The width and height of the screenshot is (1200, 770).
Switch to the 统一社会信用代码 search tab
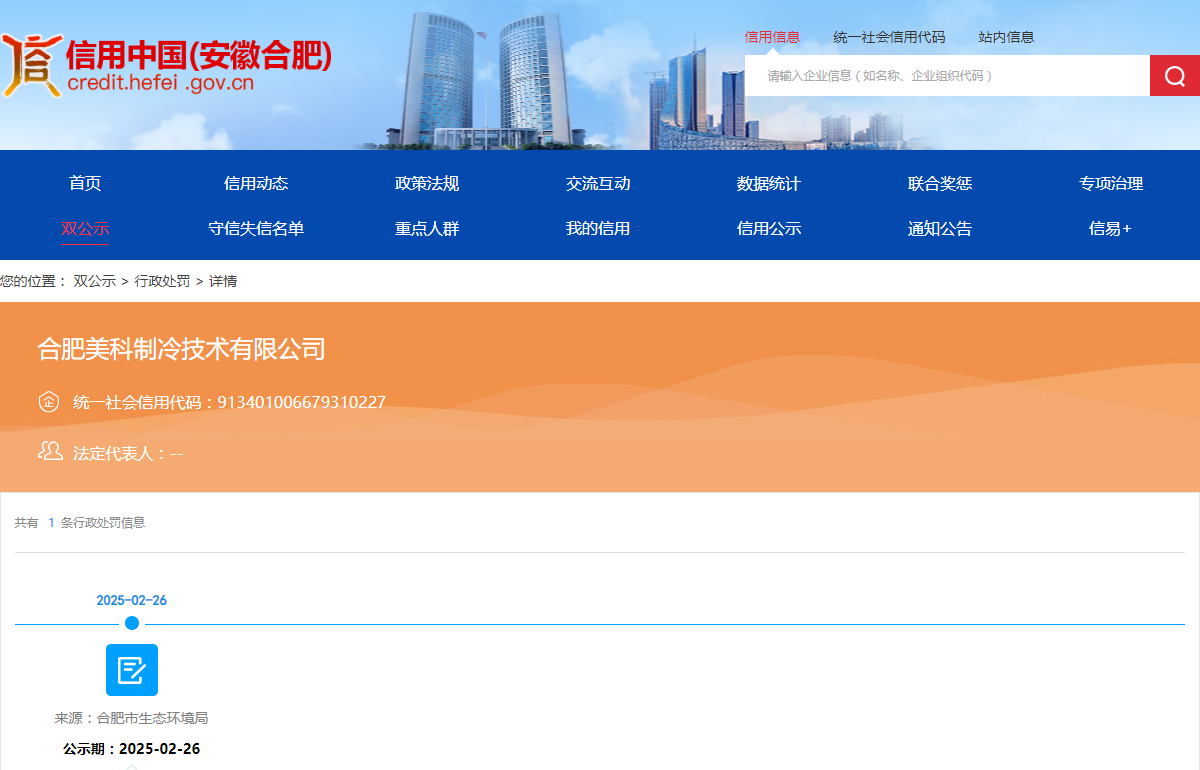[x=889, y=37]
